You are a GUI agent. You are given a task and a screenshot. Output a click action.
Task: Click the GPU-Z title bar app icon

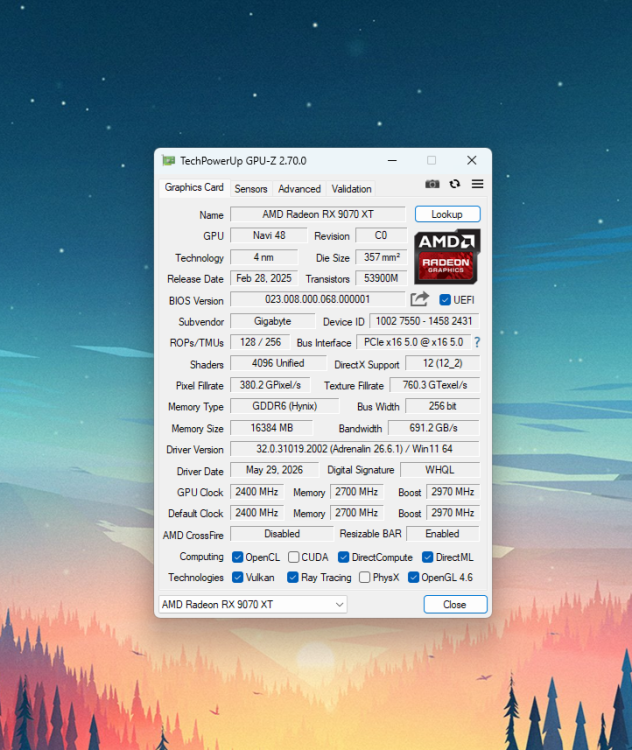click(x=168, y=161)
